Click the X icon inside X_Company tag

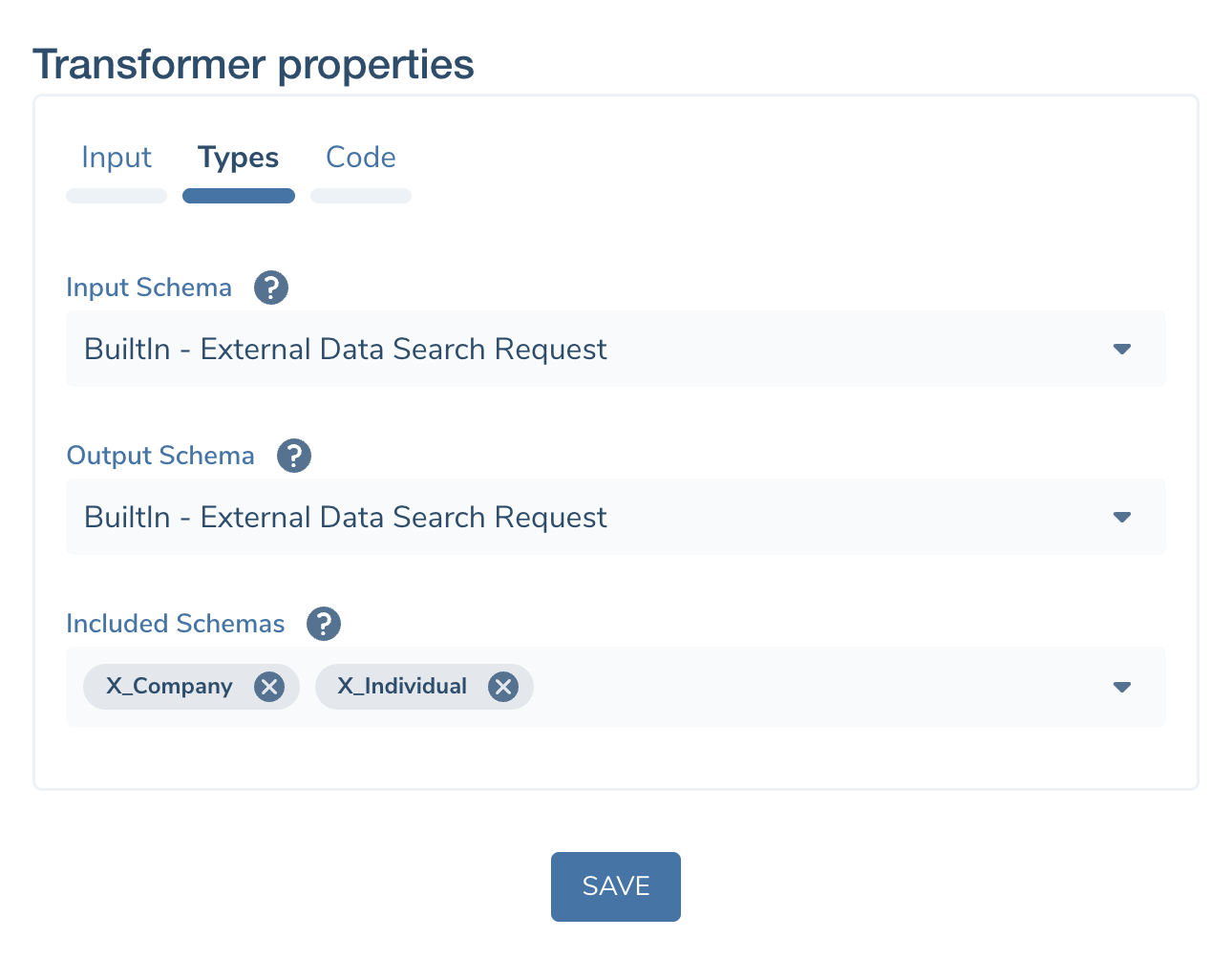(269, 686)
